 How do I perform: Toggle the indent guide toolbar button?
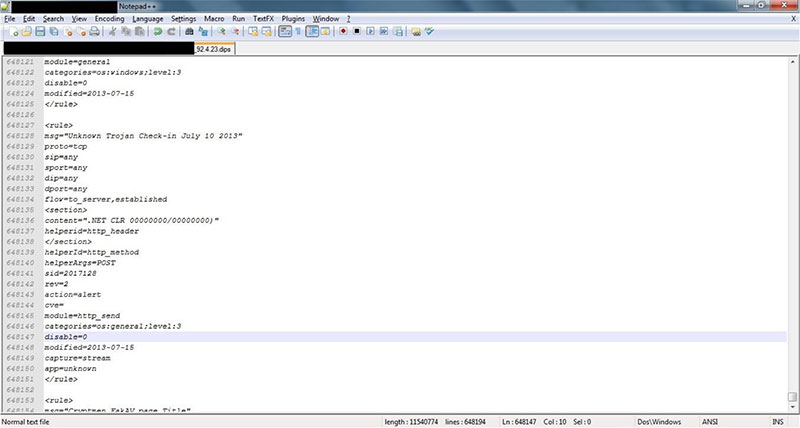click(x=312, y=32)
